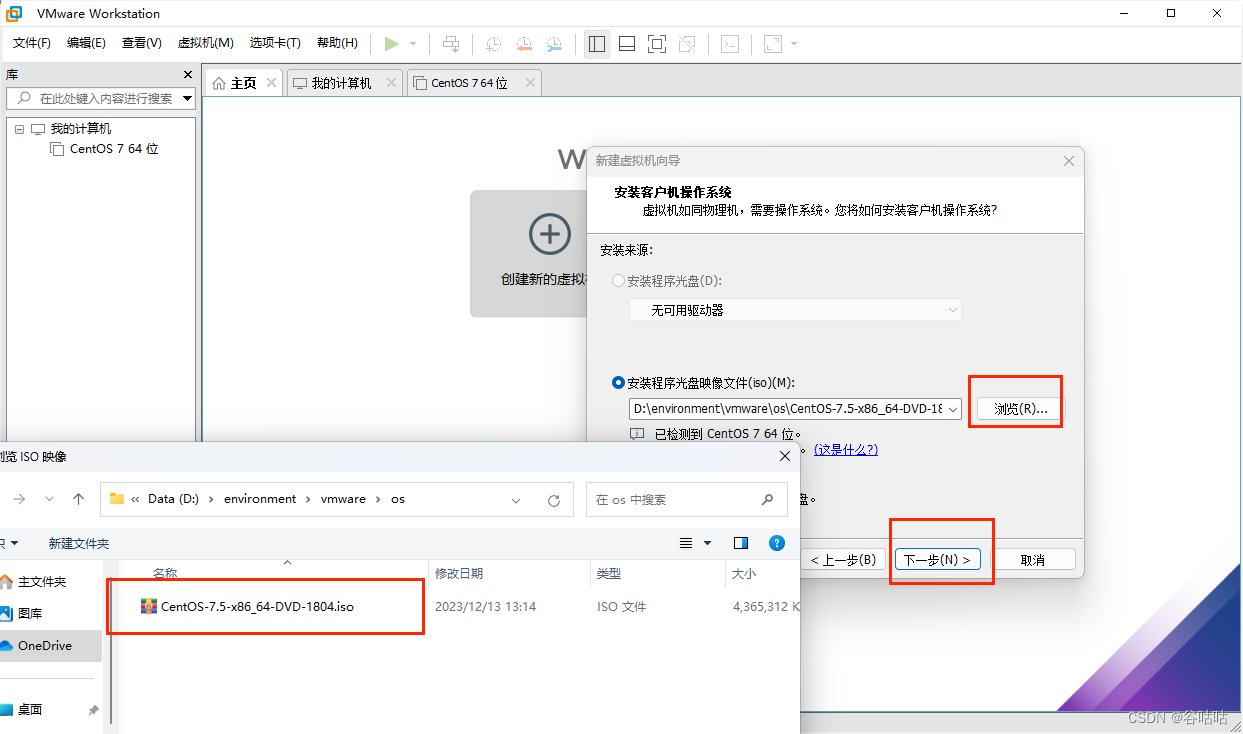Click the refresh icon in ISO browser
The width and height of the screenshot is (1243, 734).
coord(553,500)
